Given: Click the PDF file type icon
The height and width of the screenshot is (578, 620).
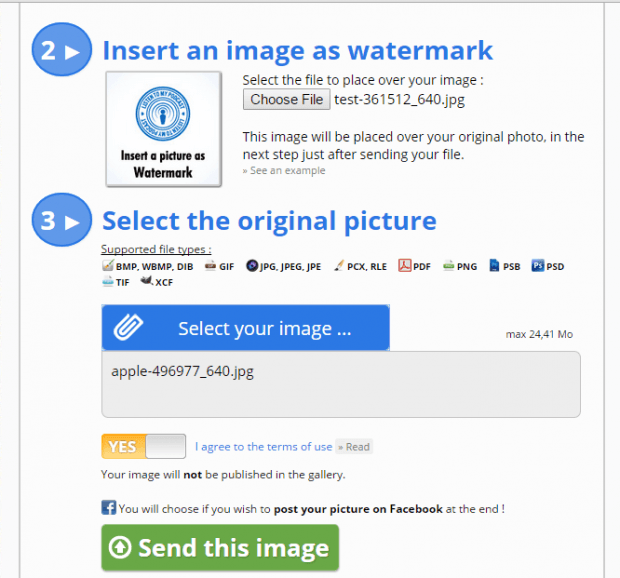Looking at the screenshot, I should pos(405,265).
